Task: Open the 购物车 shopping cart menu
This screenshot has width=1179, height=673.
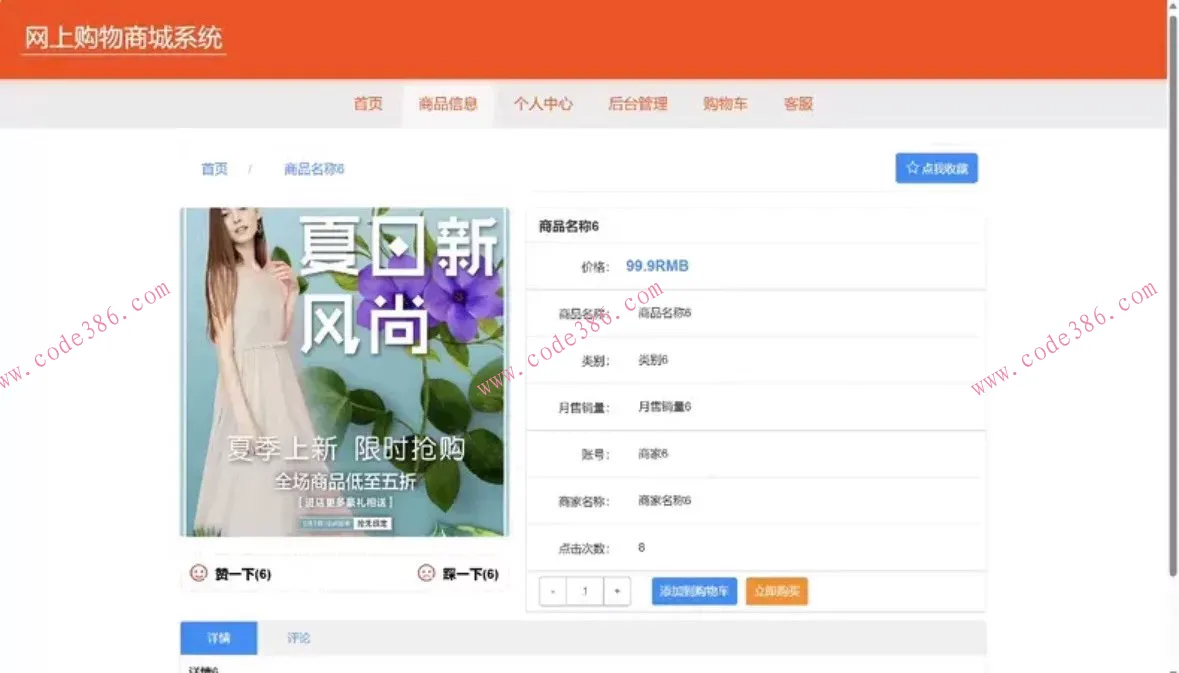Action: [725, 104]
